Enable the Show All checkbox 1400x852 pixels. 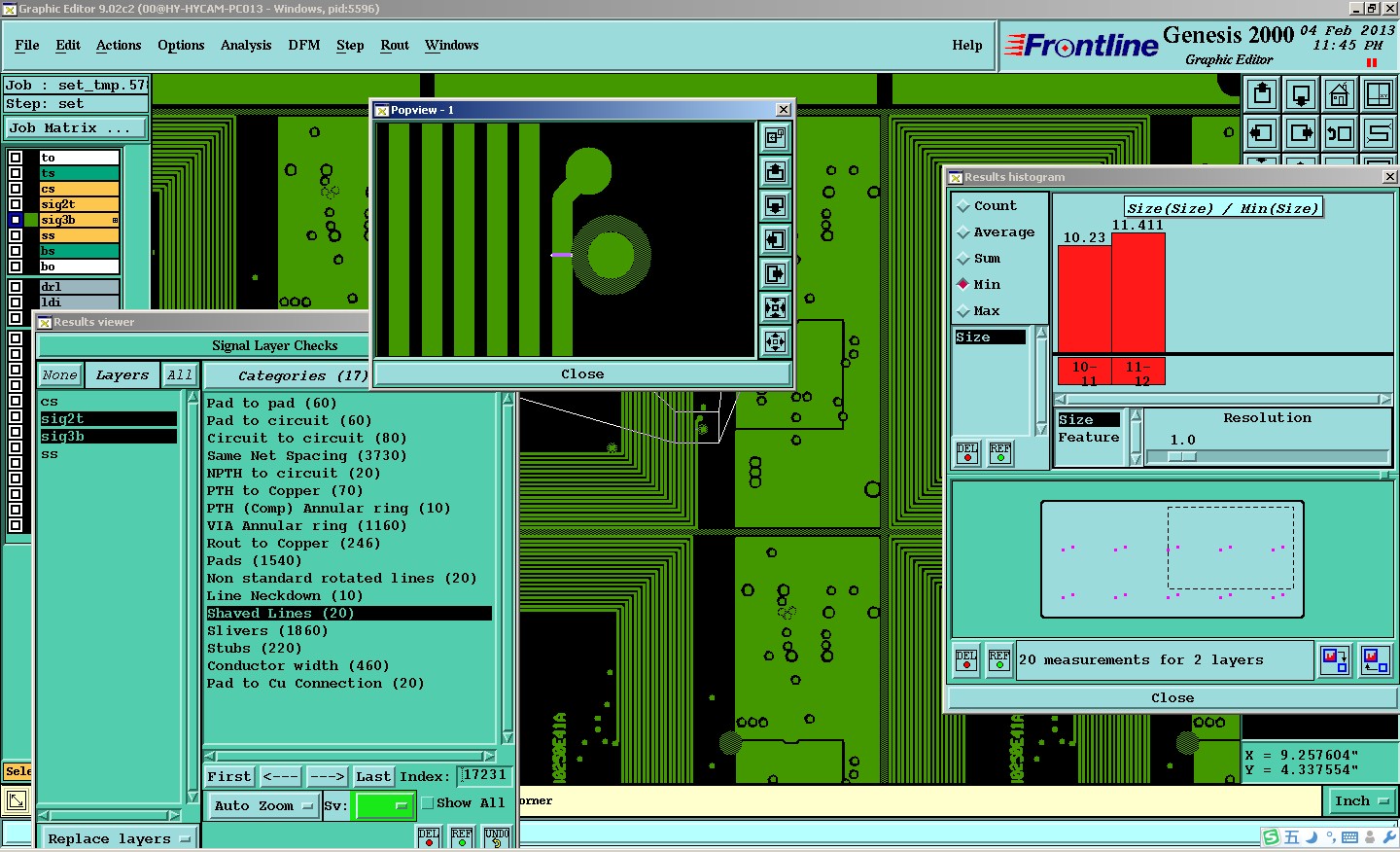coord(428,803)
